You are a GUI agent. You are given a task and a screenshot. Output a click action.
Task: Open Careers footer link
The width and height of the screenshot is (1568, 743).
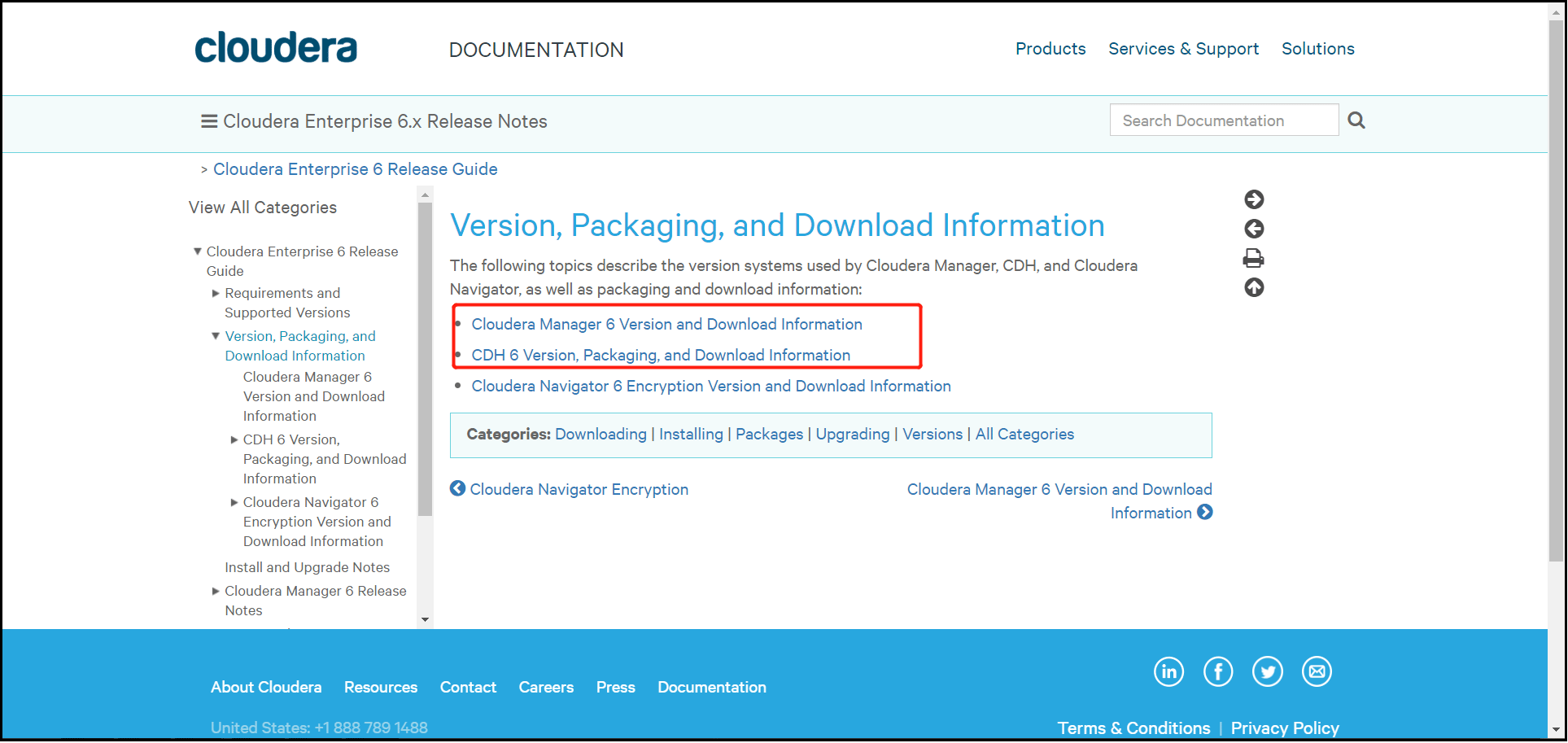coord(546,687)
